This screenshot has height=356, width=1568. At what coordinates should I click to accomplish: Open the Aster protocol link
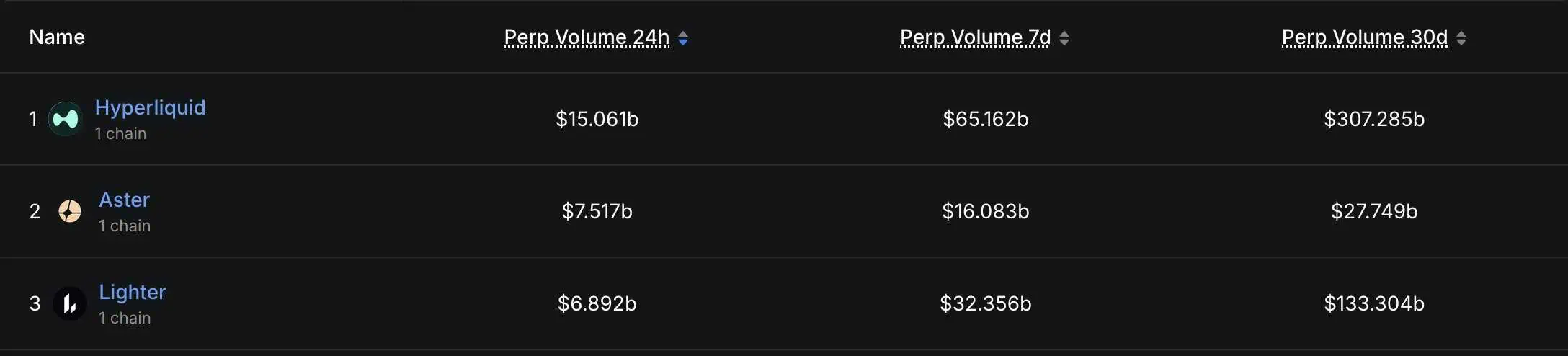(x=125, y=200)
